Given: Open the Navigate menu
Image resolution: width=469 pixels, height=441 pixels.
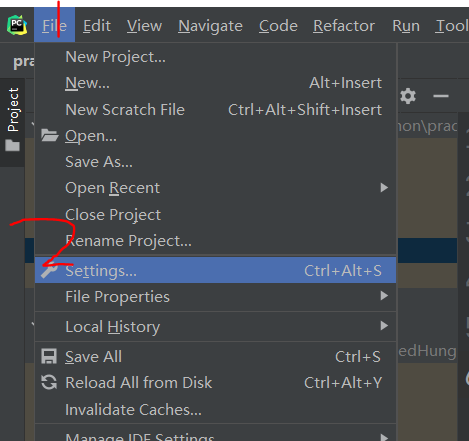Looking at the screenshot, I should pyautogui.click(x=210, y=26).
